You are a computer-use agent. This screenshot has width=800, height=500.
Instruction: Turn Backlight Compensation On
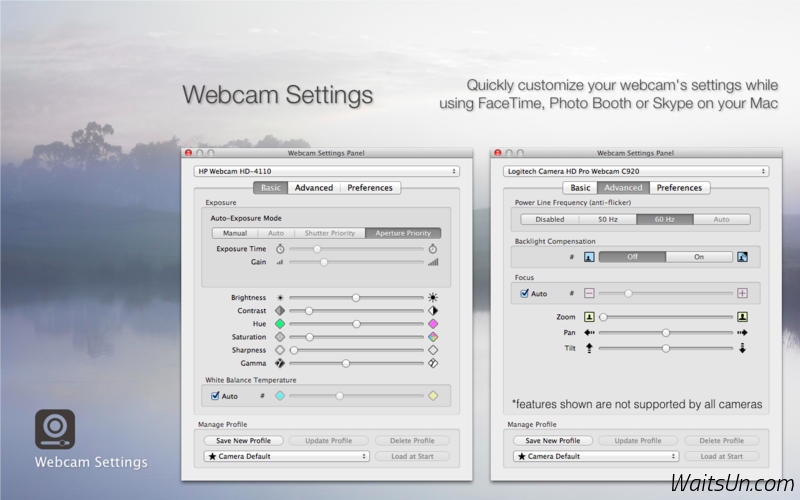pyautogui.click(x=698, y=257)
